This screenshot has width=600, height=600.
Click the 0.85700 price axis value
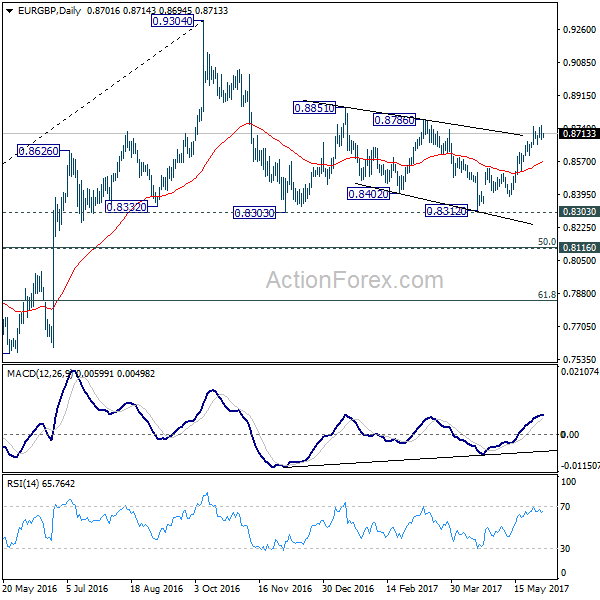click(579, 161)
